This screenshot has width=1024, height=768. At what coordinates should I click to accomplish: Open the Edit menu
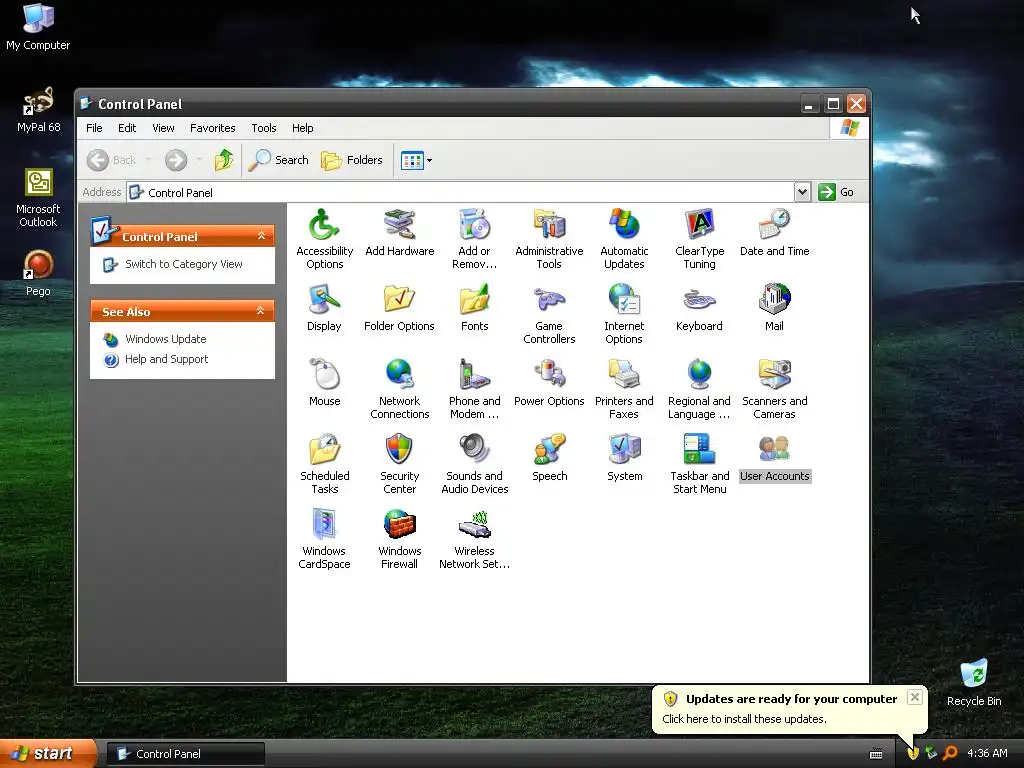127,128
